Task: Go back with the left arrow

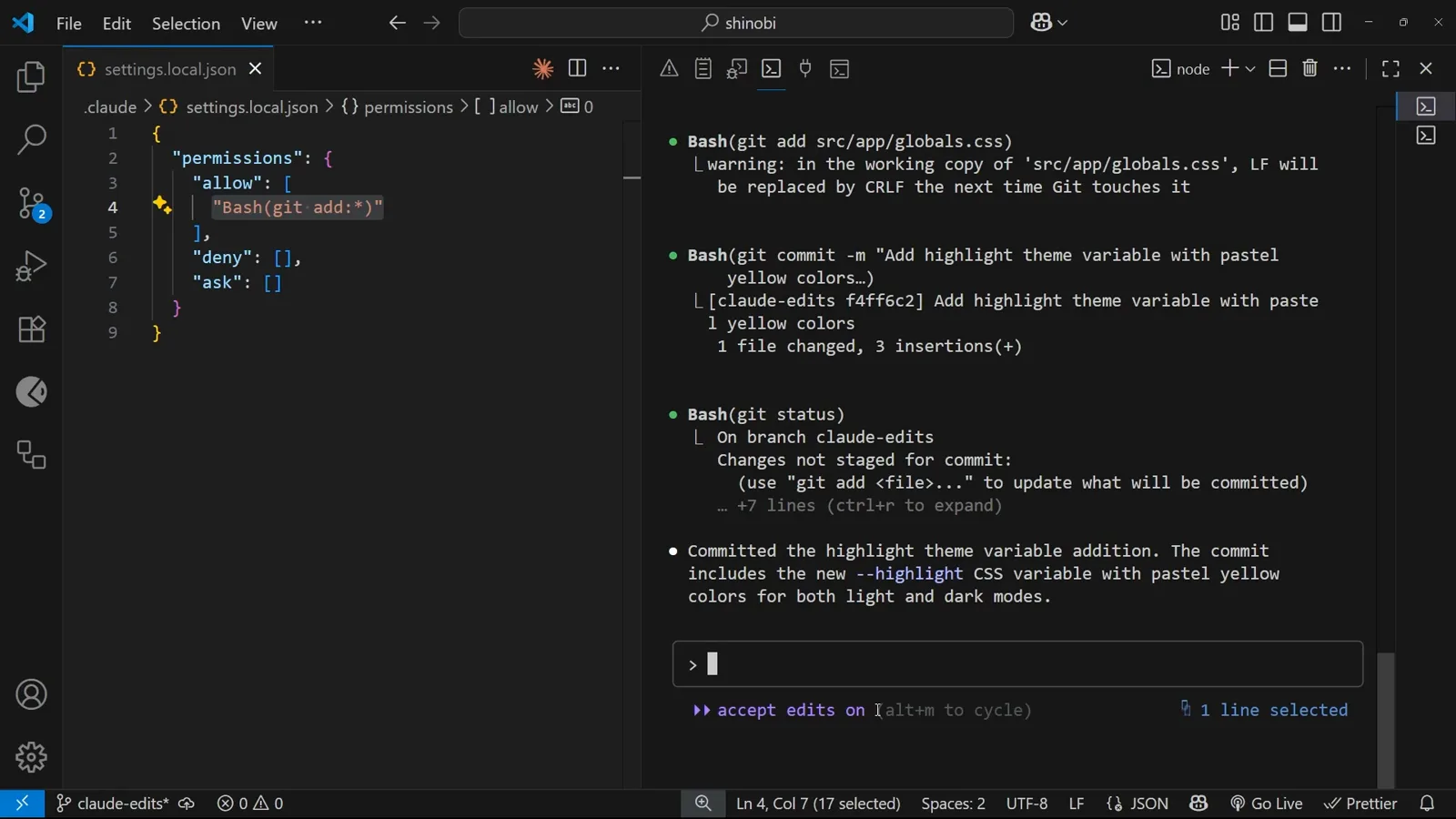Action: coord(397,23)
